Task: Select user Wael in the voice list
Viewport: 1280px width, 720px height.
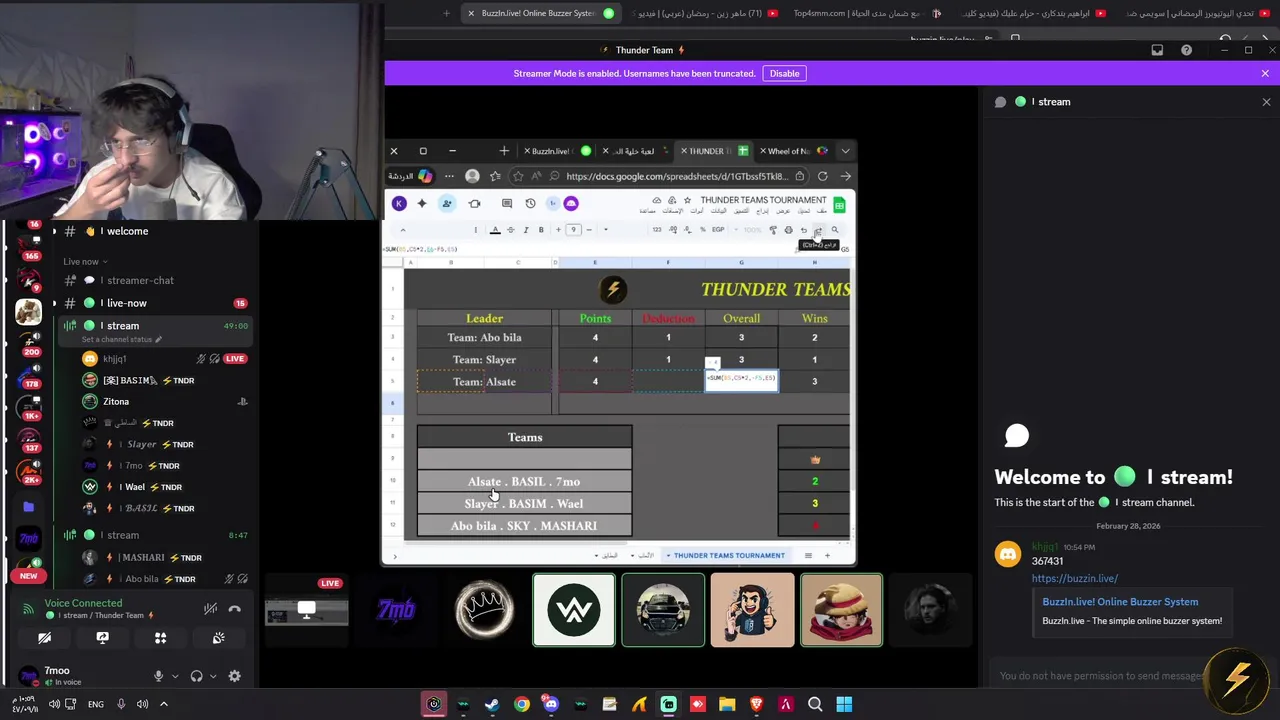Action: [x=134, y=487]
